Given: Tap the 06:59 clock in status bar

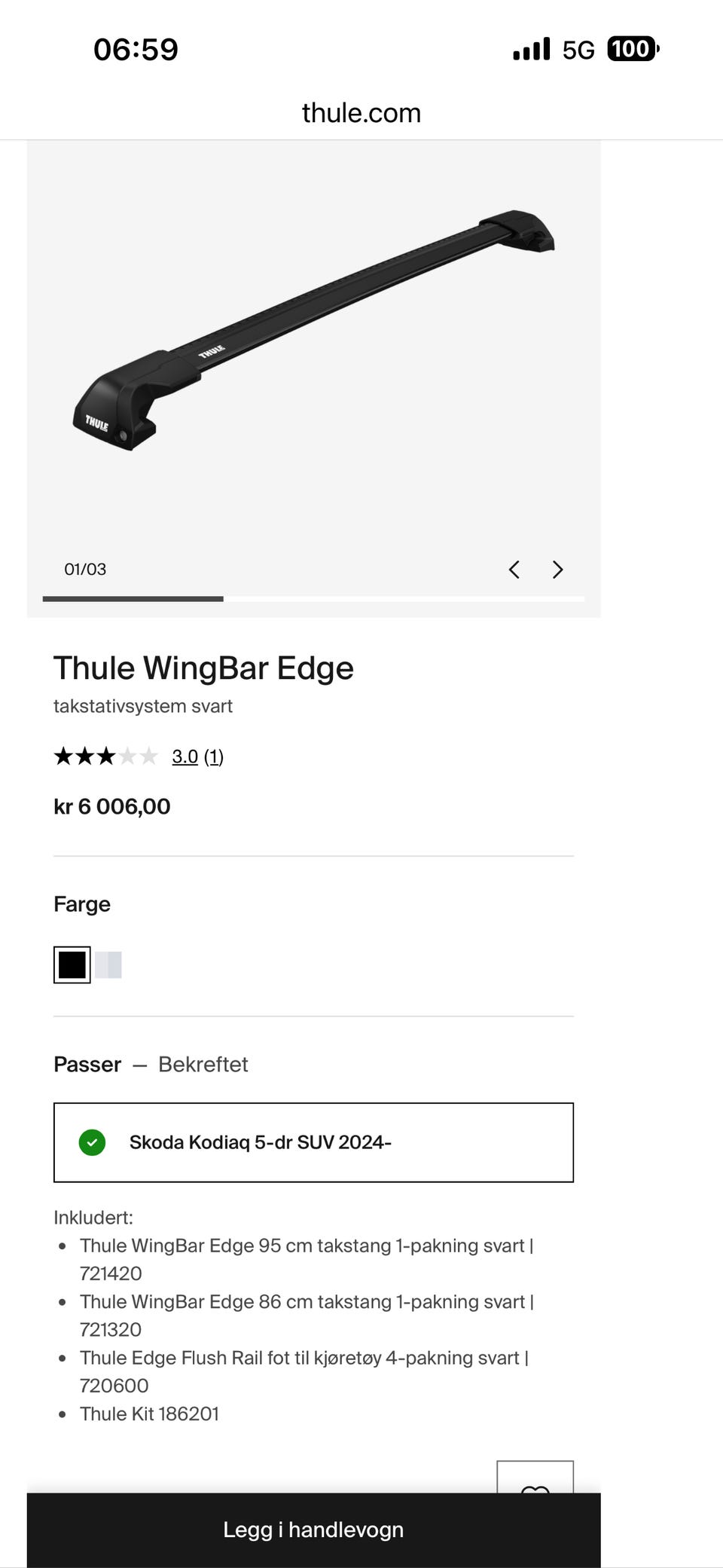Looking at the screenshot, I should [x=136, y=50].
